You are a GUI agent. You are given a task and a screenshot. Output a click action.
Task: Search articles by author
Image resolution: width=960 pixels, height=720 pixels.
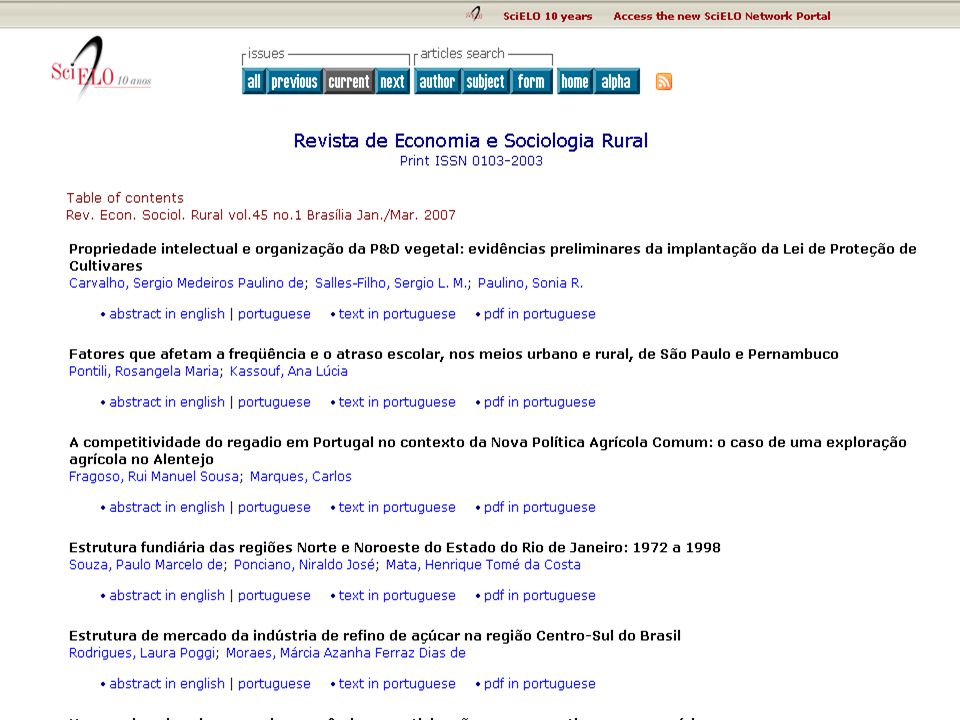tap(437, 81)
